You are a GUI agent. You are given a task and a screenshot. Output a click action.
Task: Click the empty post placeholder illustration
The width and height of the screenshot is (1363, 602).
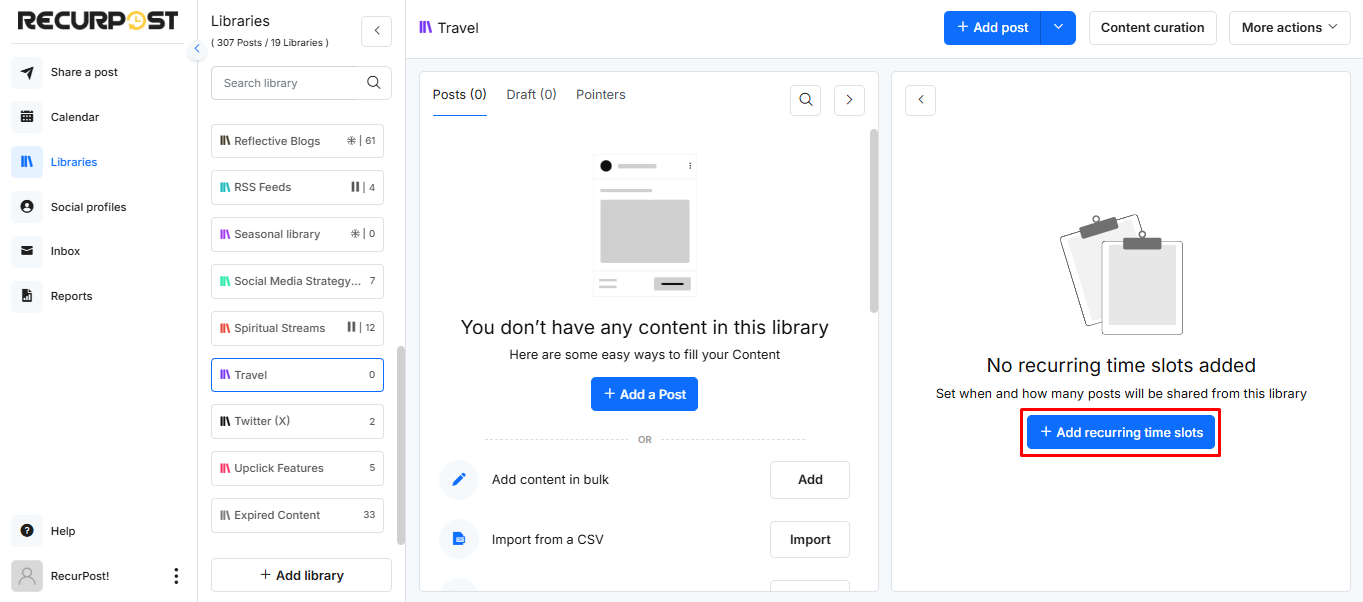point(645,225)
